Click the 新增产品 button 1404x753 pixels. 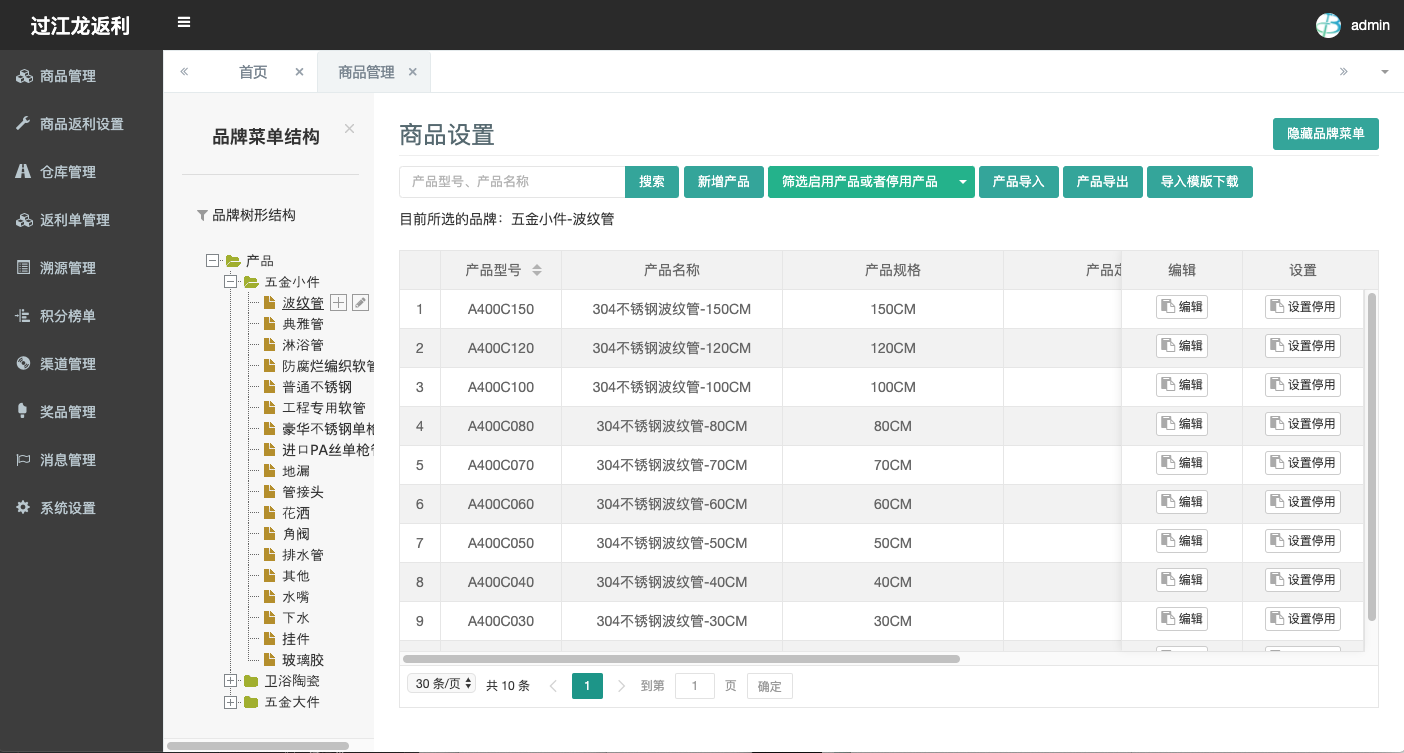pos(724,182)
